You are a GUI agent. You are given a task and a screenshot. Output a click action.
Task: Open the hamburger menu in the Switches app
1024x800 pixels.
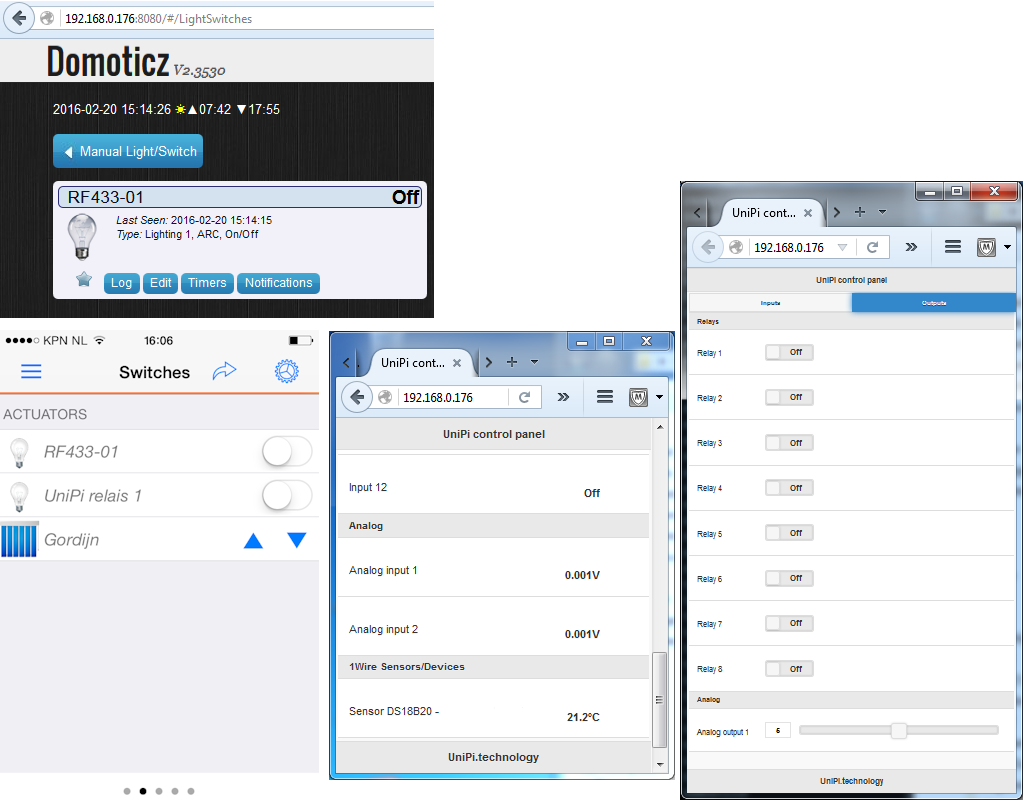[x=31, y=372]
